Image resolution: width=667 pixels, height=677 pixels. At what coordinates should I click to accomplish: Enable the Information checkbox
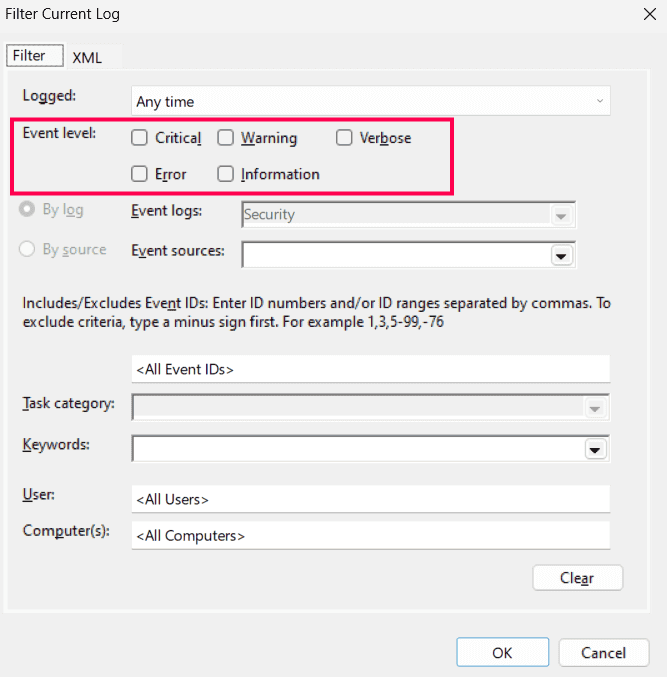coord(225,174)
